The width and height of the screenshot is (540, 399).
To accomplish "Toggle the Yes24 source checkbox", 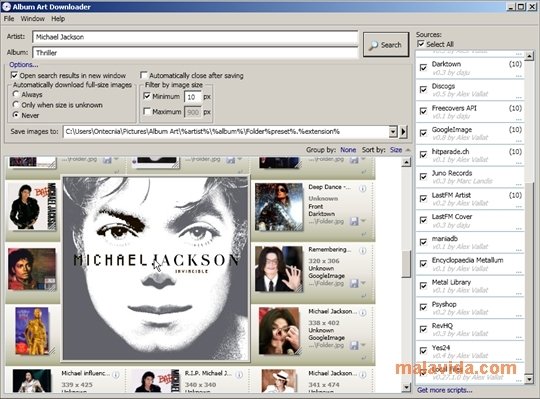I will [424, 351].
